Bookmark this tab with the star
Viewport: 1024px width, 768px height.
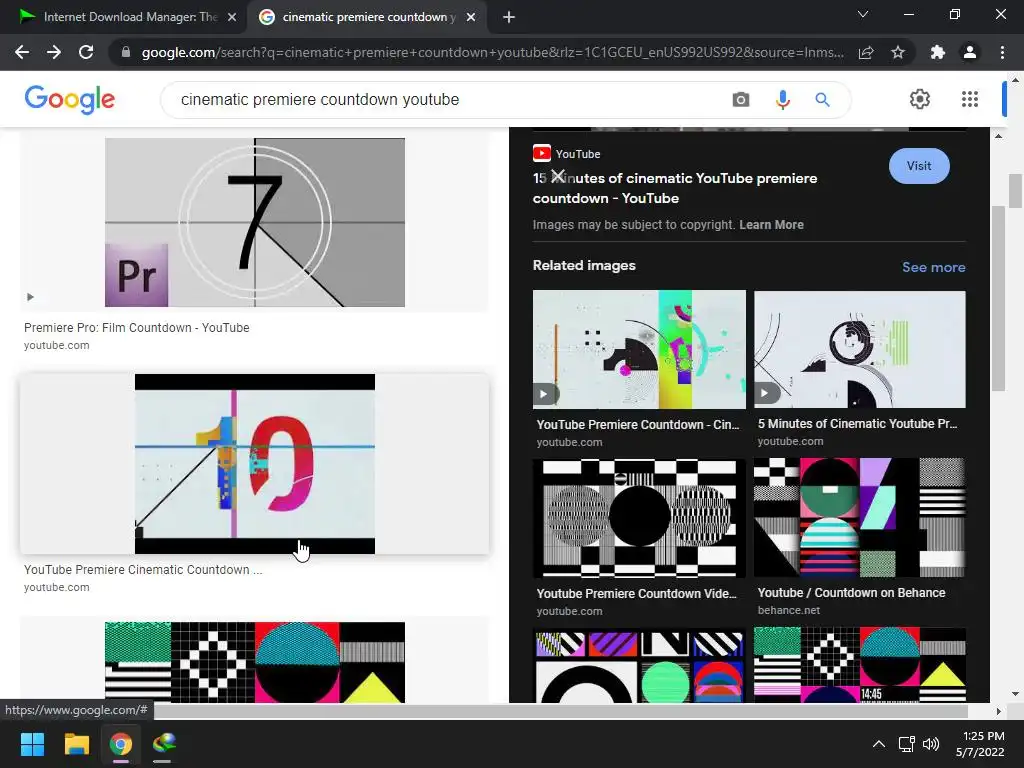click(898, 52)
